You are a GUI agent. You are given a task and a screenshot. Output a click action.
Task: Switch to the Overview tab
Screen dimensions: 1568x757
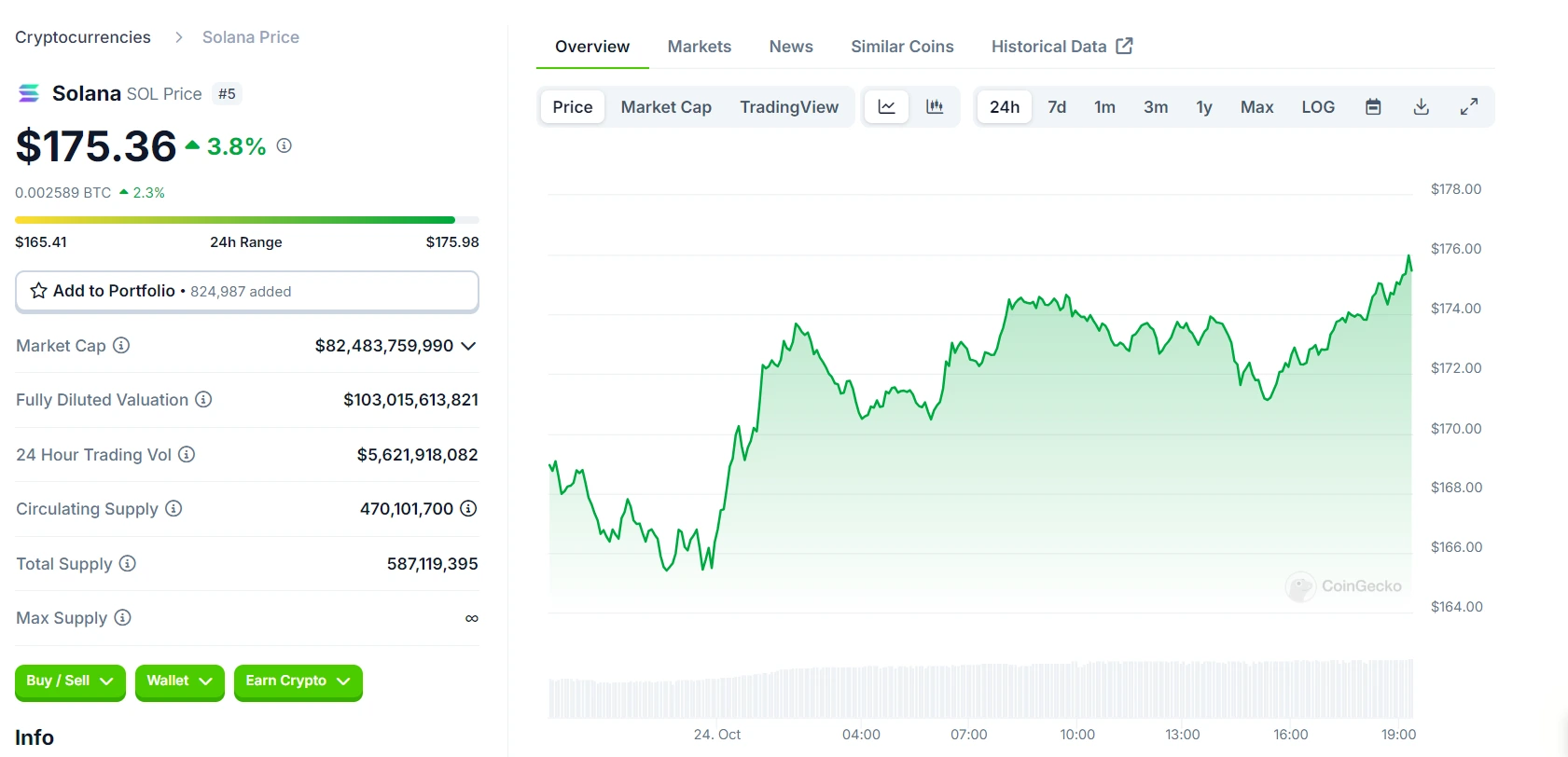pyautogui.click(x=592, y=47)
